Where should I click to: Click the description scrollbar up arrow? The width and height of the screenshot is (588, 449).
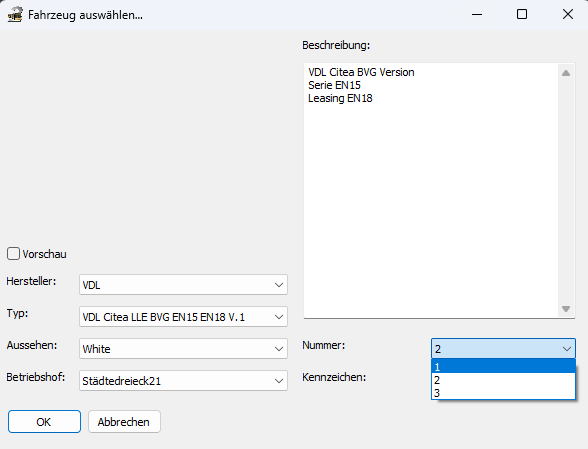click(x=566, y=73)
